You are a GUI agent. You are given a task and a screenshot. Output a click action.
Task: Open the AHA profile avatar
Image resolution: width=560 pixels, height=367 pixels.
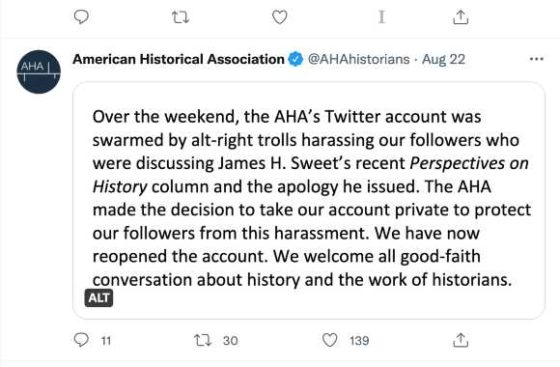point(39,72)
